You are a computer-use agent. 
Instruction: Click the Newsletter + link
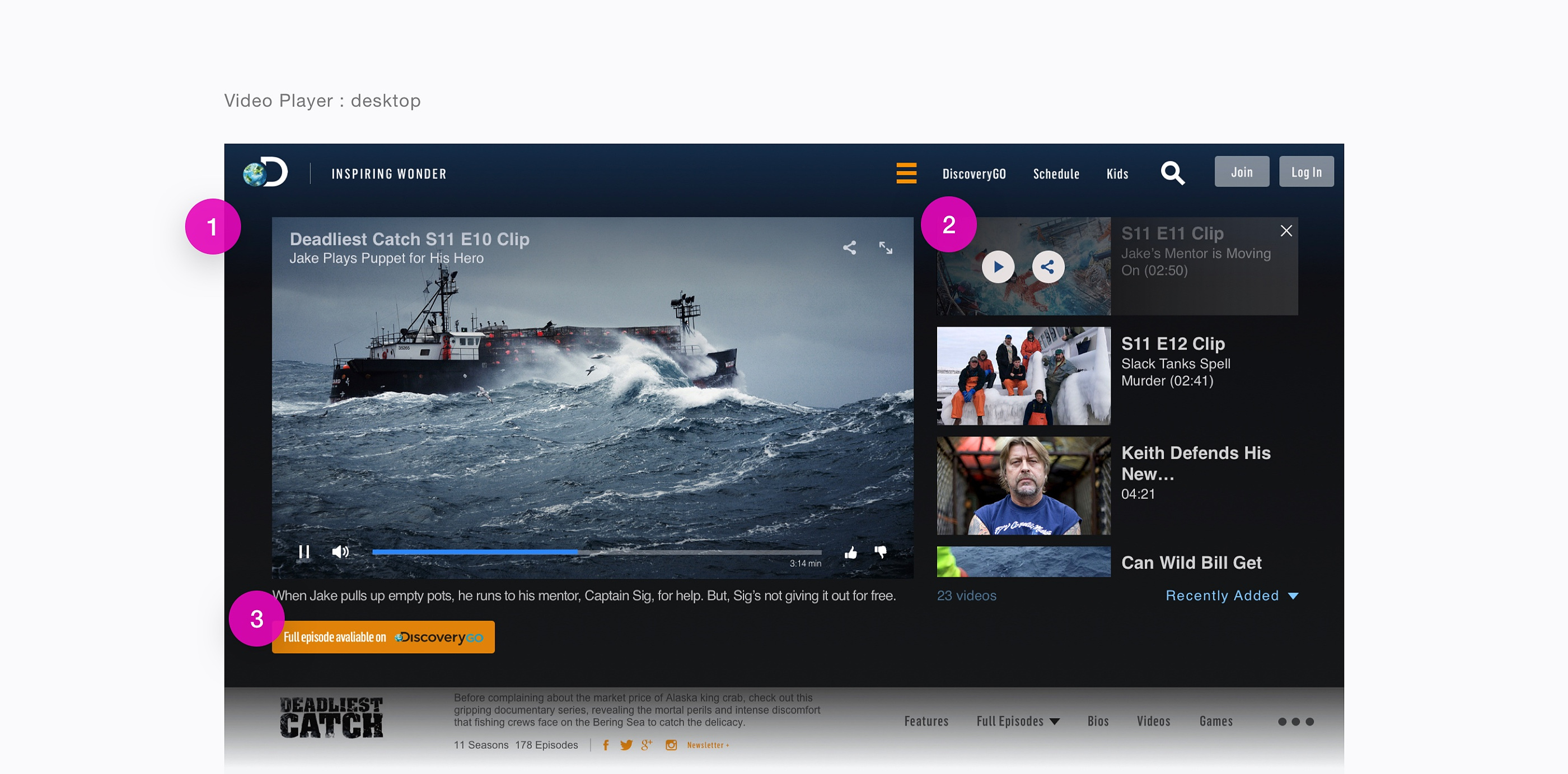tap(708, 745)
